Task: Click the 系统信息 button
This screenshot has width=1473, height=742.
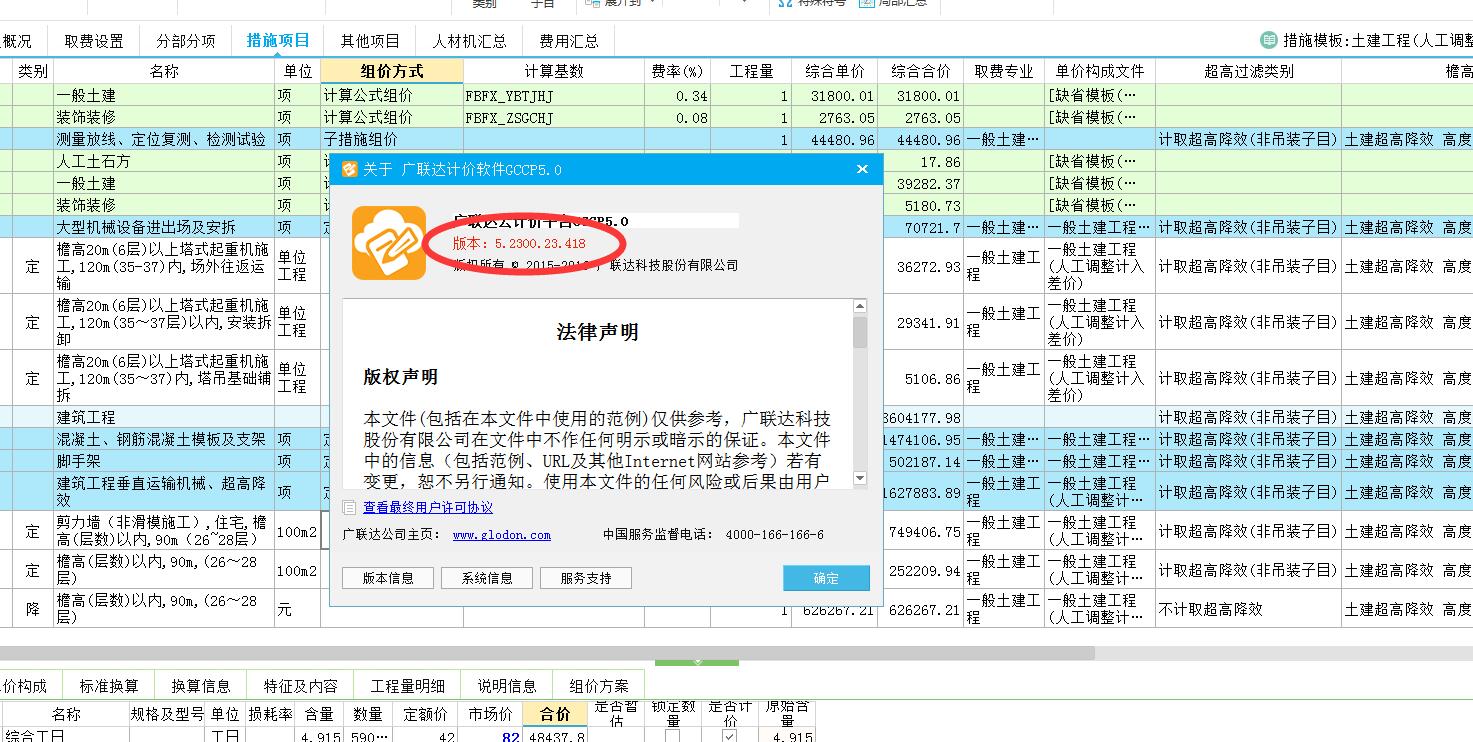Action: (487, 578)
